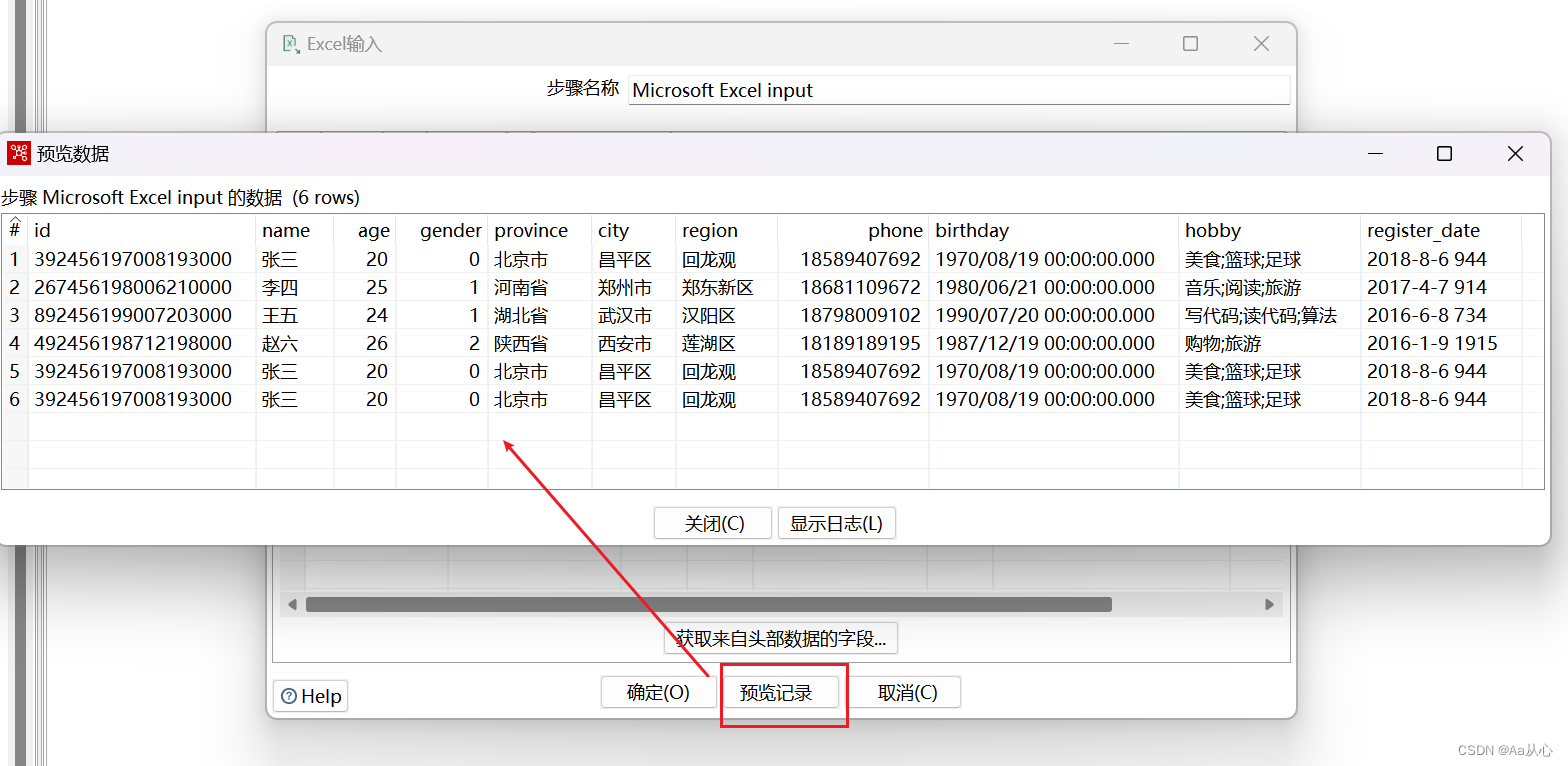Viewport: 1568px width, 766px height.
Task: Select id cell 892456199007203000
Action: pos(142,315)
